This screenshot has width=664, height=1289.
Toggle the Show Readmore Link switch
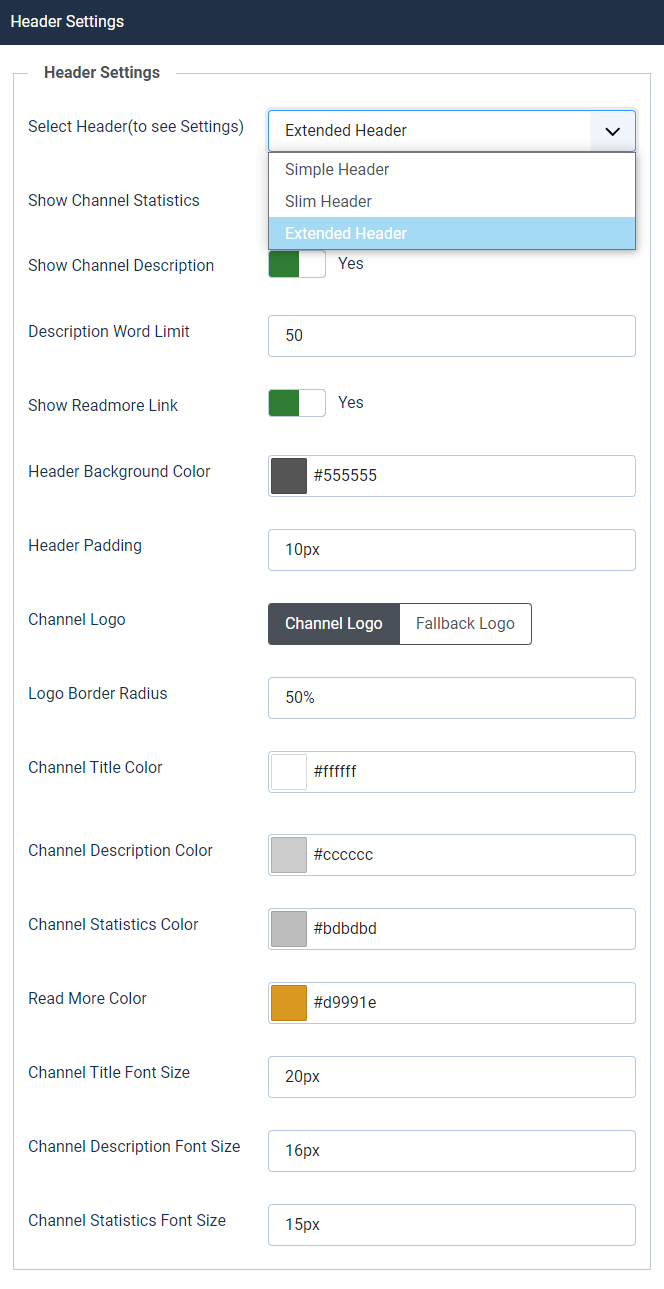[297, 403]
